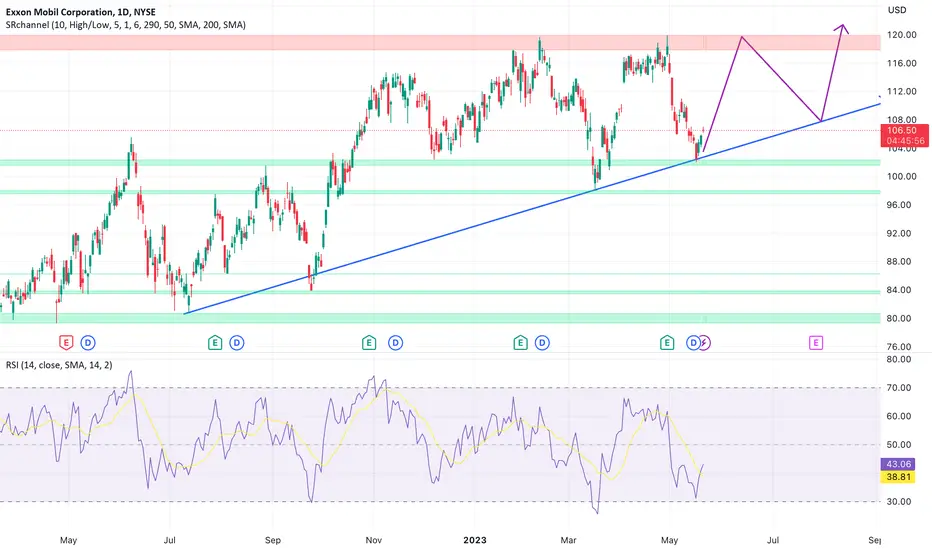Click the red 106.50 current price label
The height and width of the screenshot is (550, 932).
click(902, 131)
